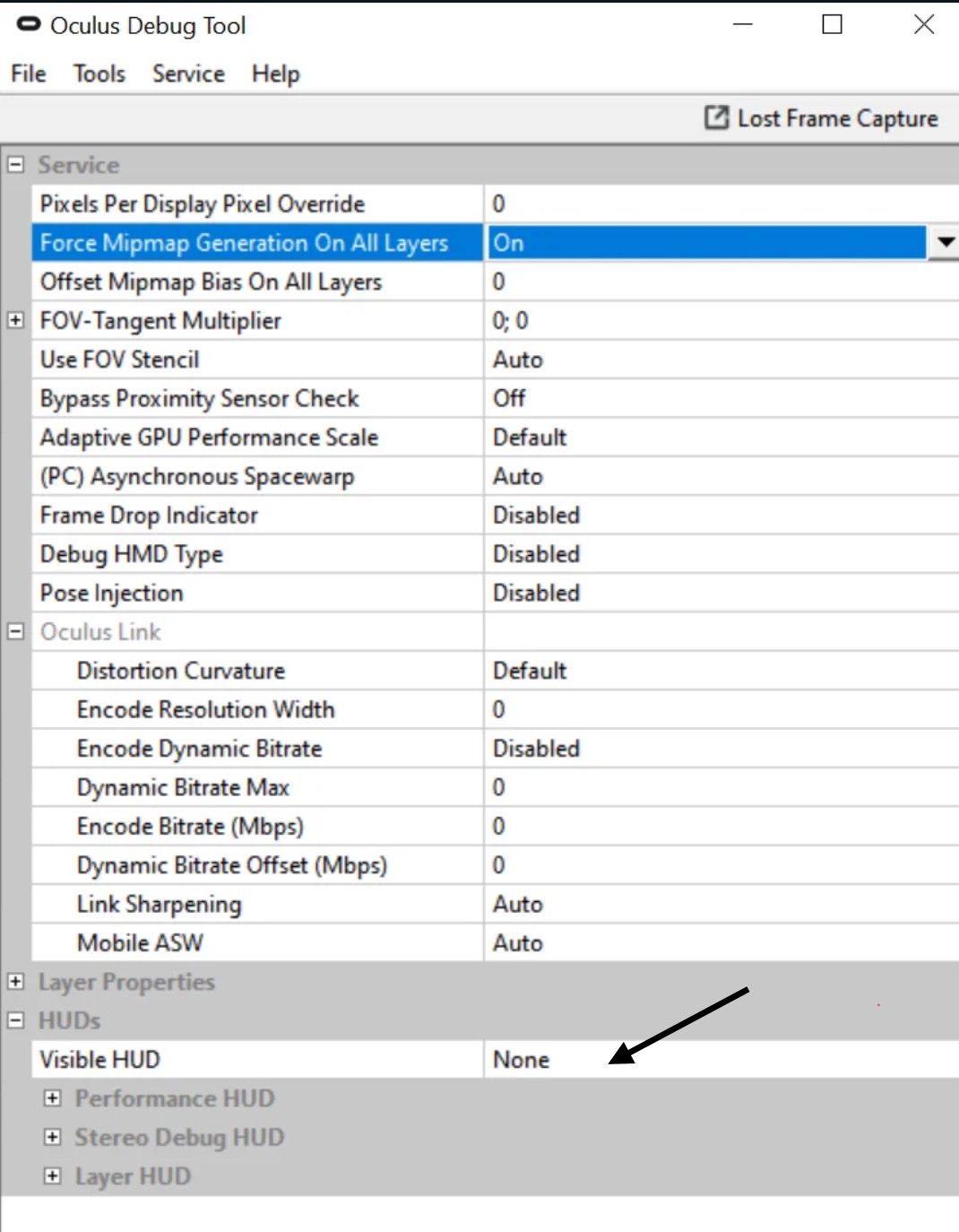The width and height of the screenshot is (959, 1232).
Task: Click the Offset Mipmap Bias value field
Action: point(721,282)
